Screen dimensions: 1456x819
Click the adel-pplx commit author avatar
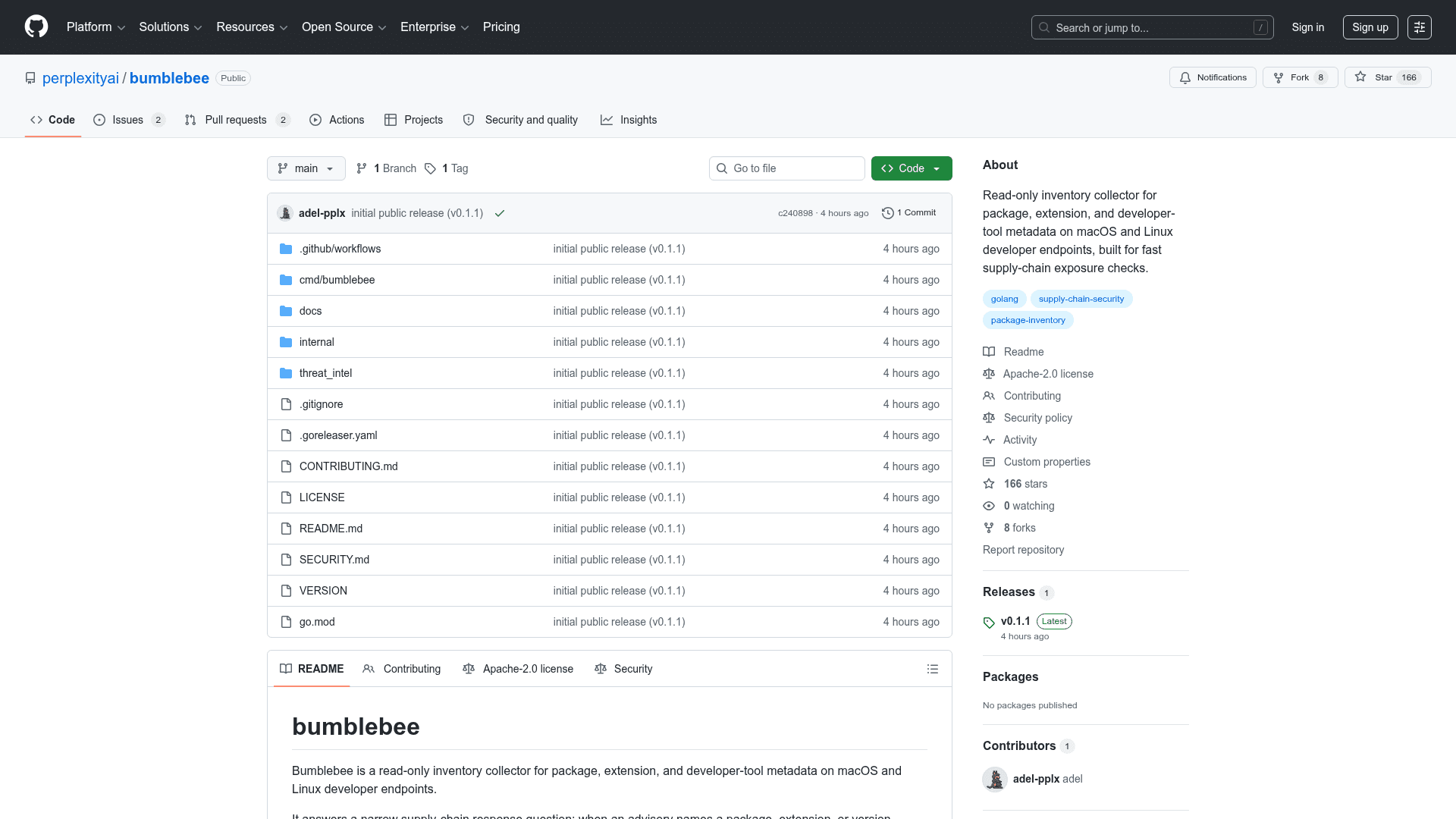tap(285, 213)
